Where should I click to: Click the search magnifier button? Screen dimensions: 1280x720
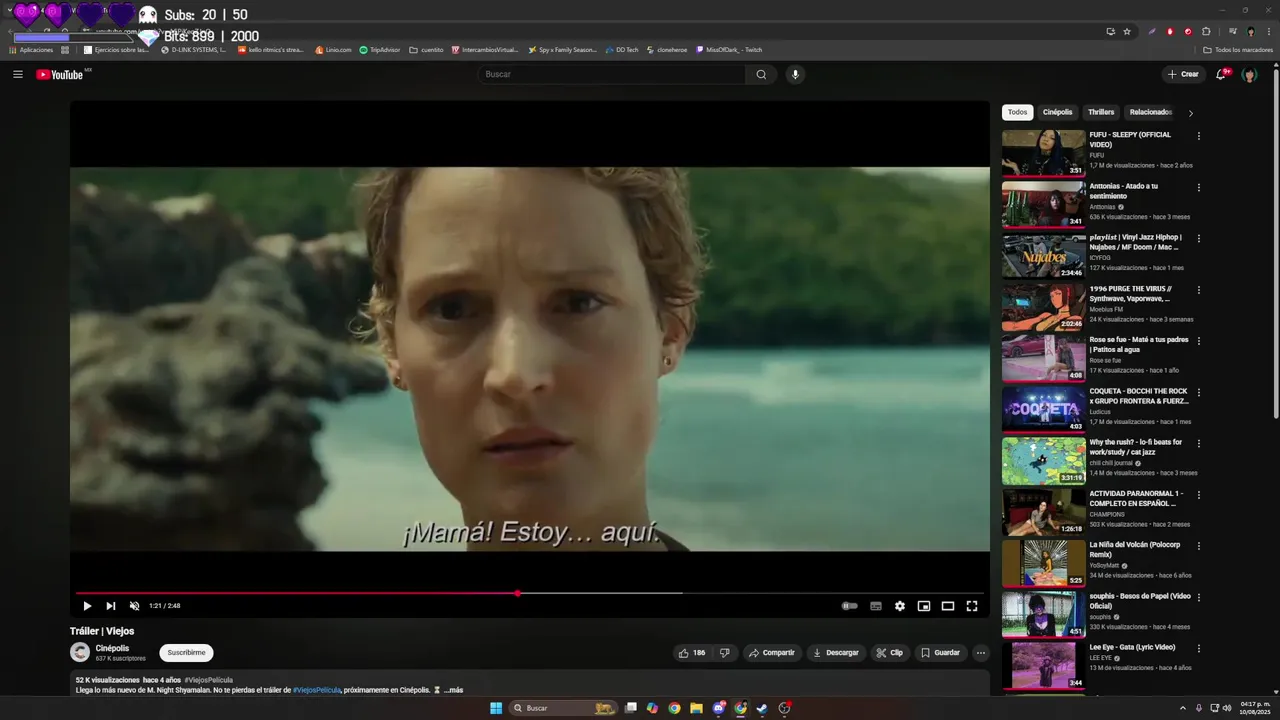click(x=761, y=74)
